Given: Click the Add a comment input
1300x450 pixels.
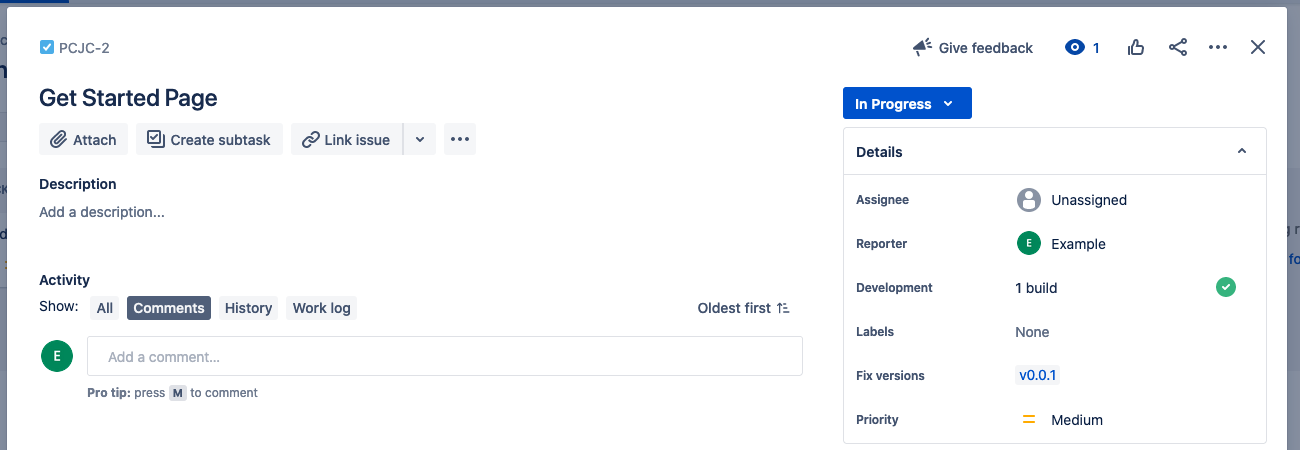Looking at the screenshot, I should [x=445, y=356].
